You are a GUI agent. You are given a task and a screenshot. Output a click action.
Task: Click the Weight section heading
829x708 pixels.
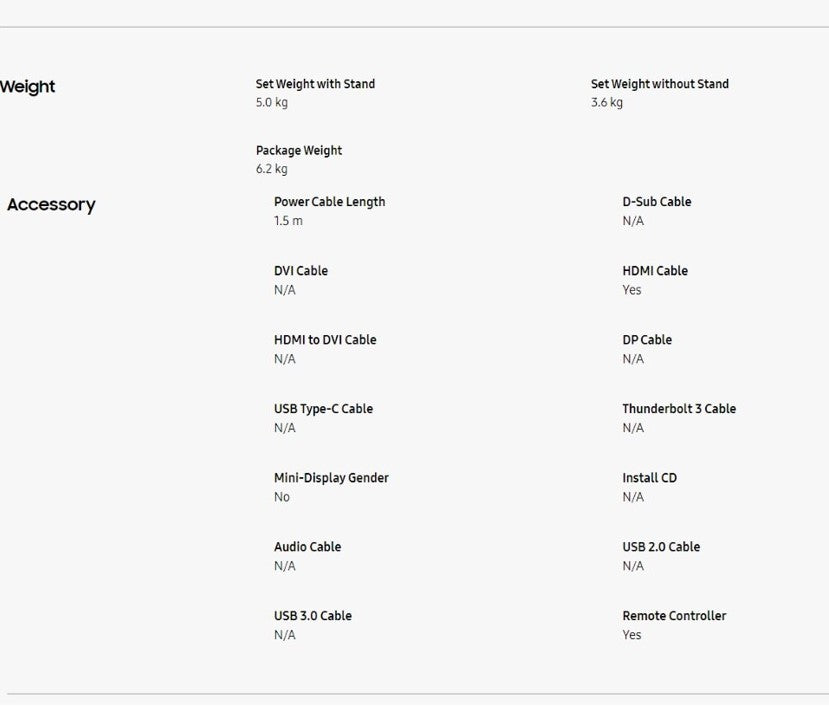pyautogui.click(x=28, y=87)
